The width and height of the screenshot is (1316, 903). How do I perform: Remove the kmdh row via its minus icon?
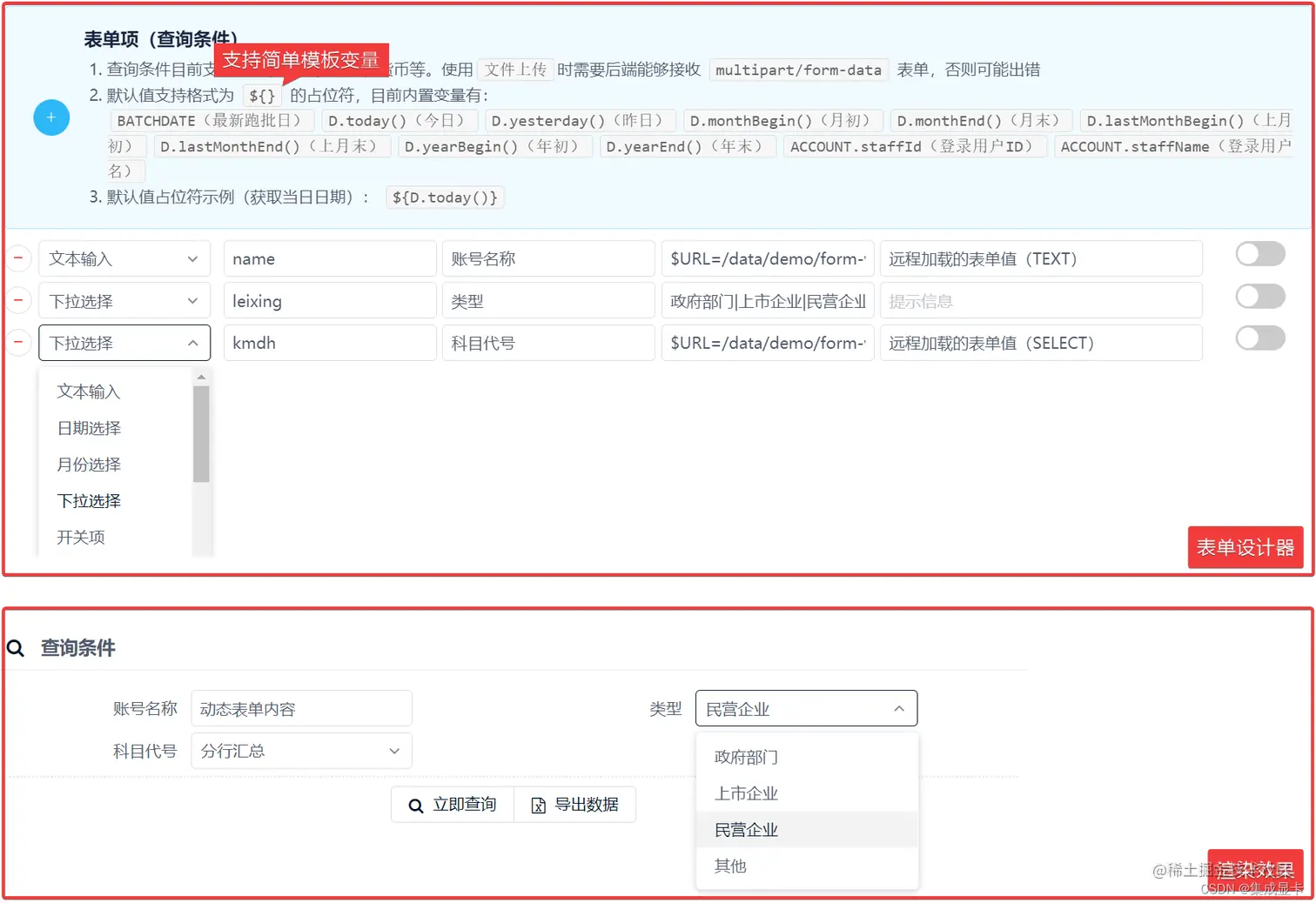19,343
